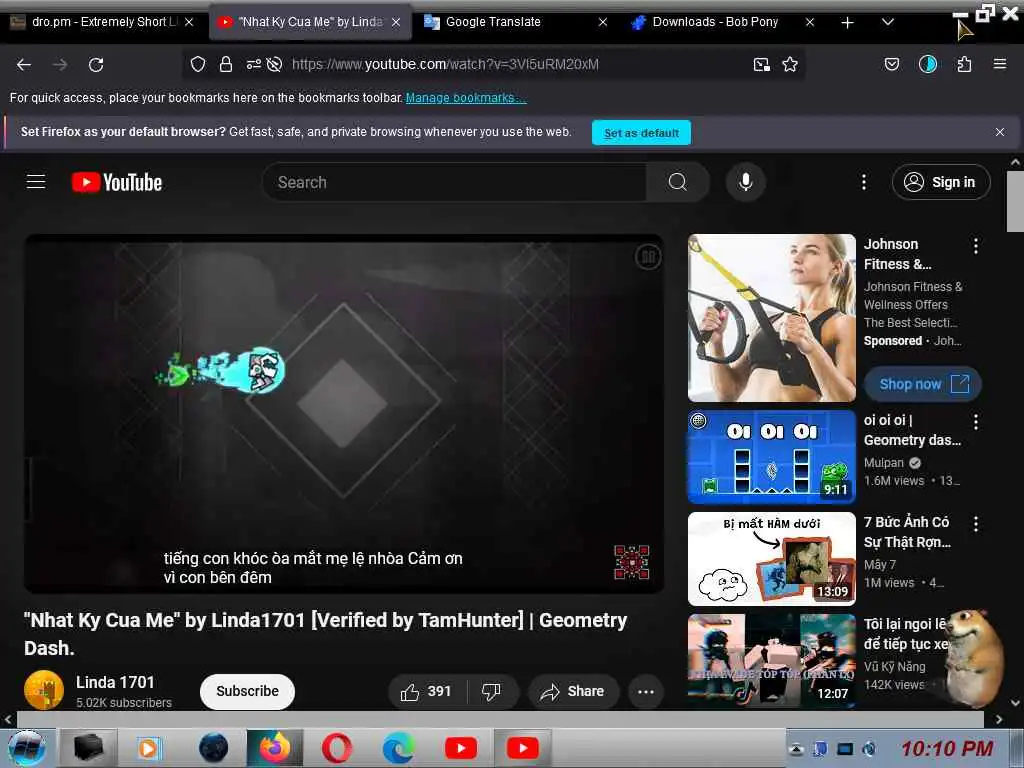Click the autoplay blocked icon in address bar
This screenshot has width=1024, height=768.
pos(275,64)
